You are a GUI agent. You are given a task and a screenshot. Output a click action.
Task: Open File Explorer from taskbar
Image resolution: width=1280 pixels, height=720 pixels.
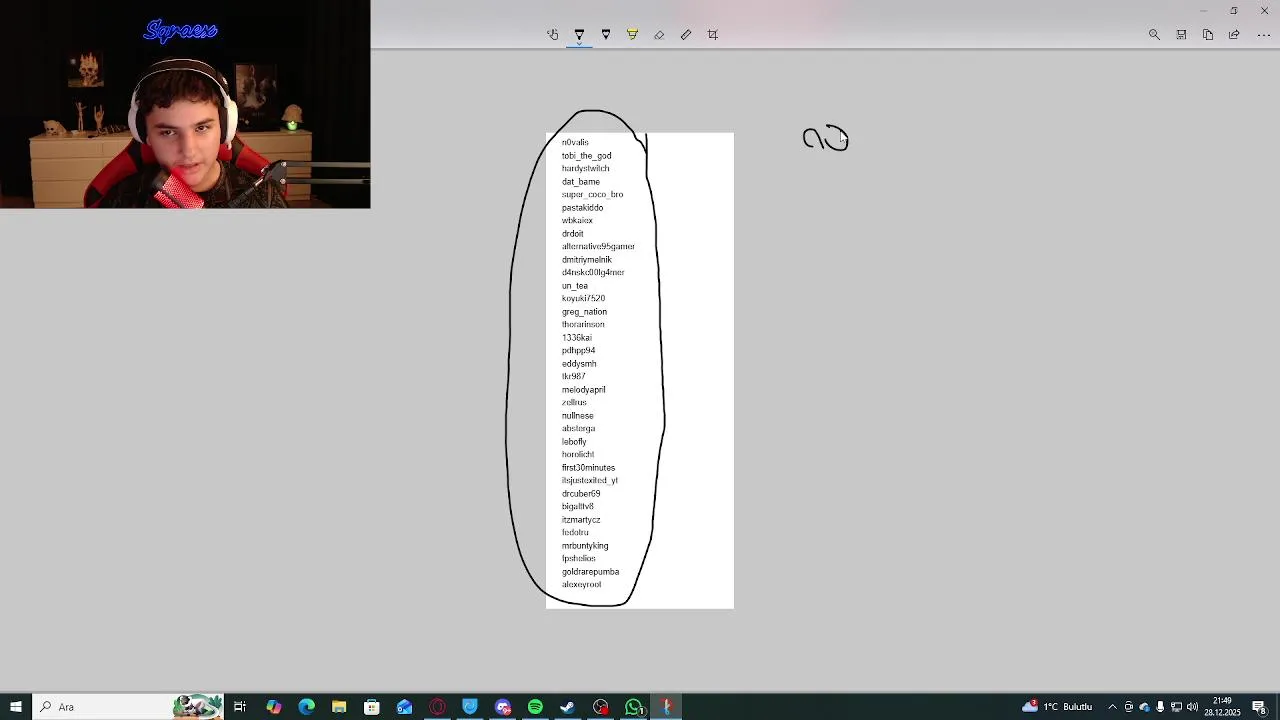339,707
